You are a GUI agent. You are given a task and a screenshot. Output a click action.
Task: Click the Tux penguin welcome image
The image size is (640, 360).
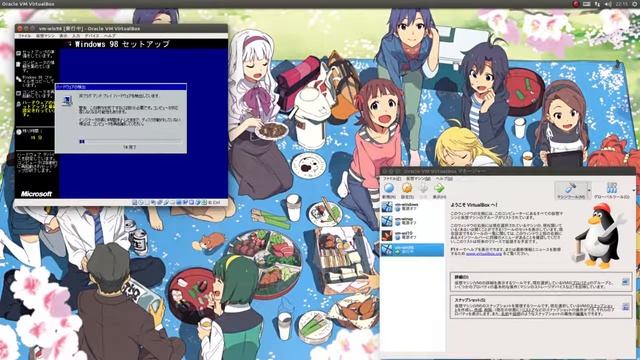(x=599, y=235)
